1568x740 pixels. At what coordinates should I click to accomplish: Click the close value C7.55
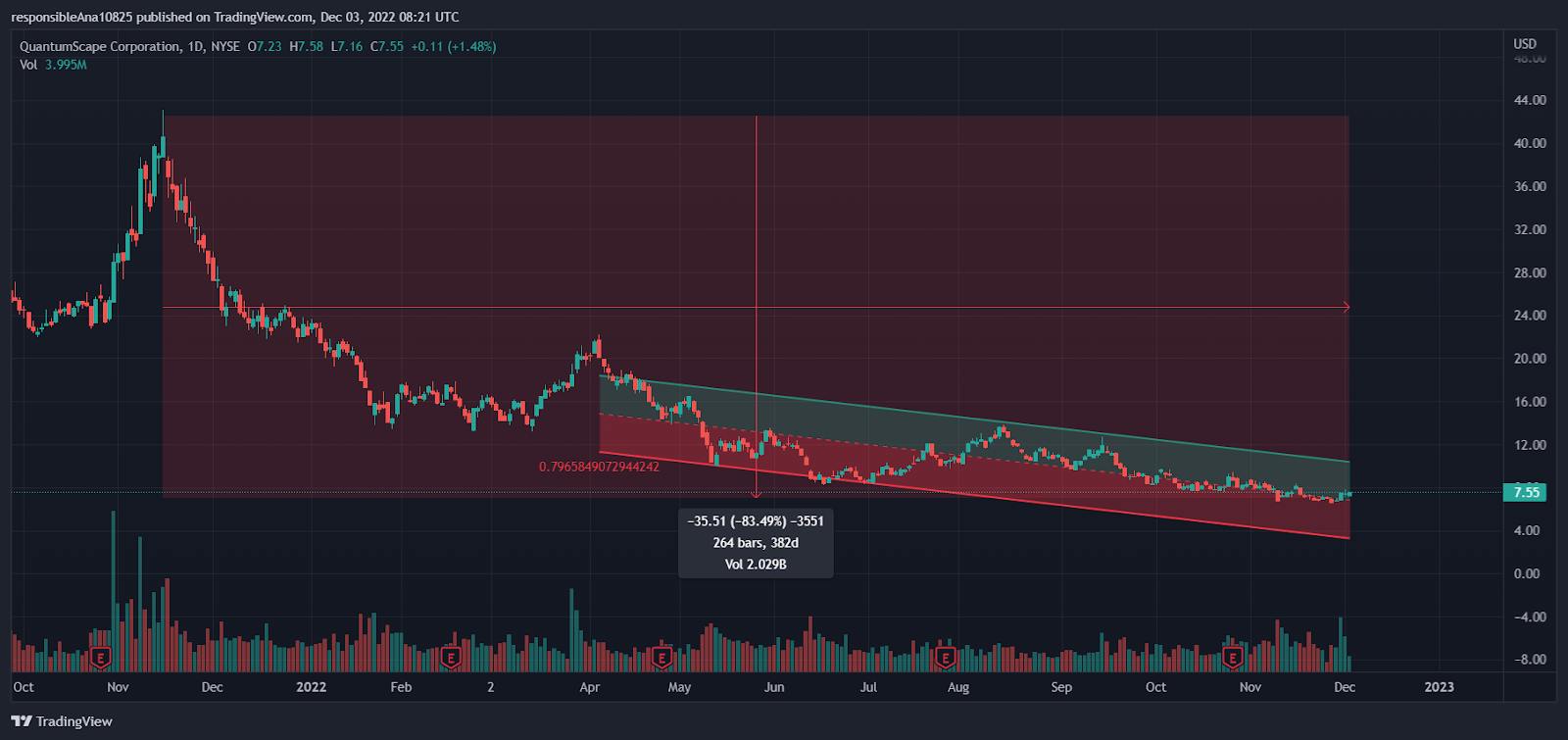pos(387,47)
